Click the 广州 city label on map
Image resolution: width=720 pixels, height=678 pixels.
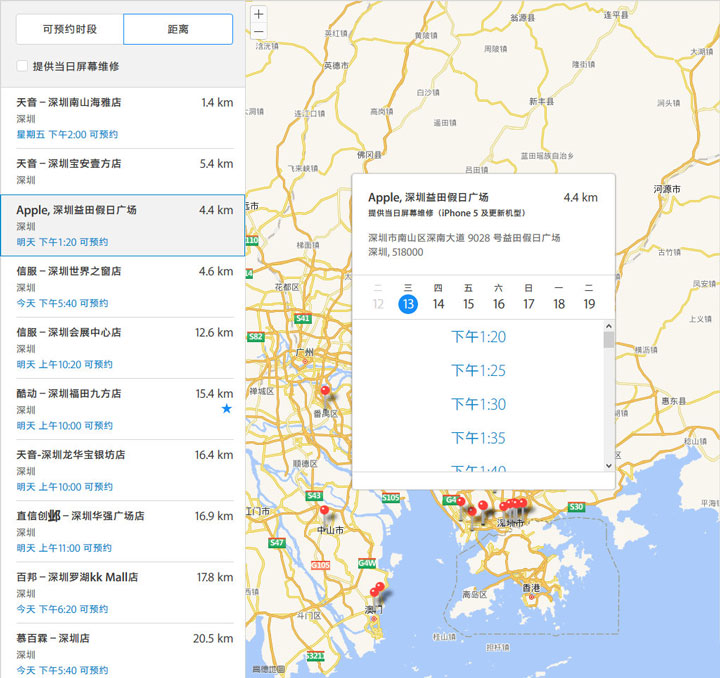point(305,352)
